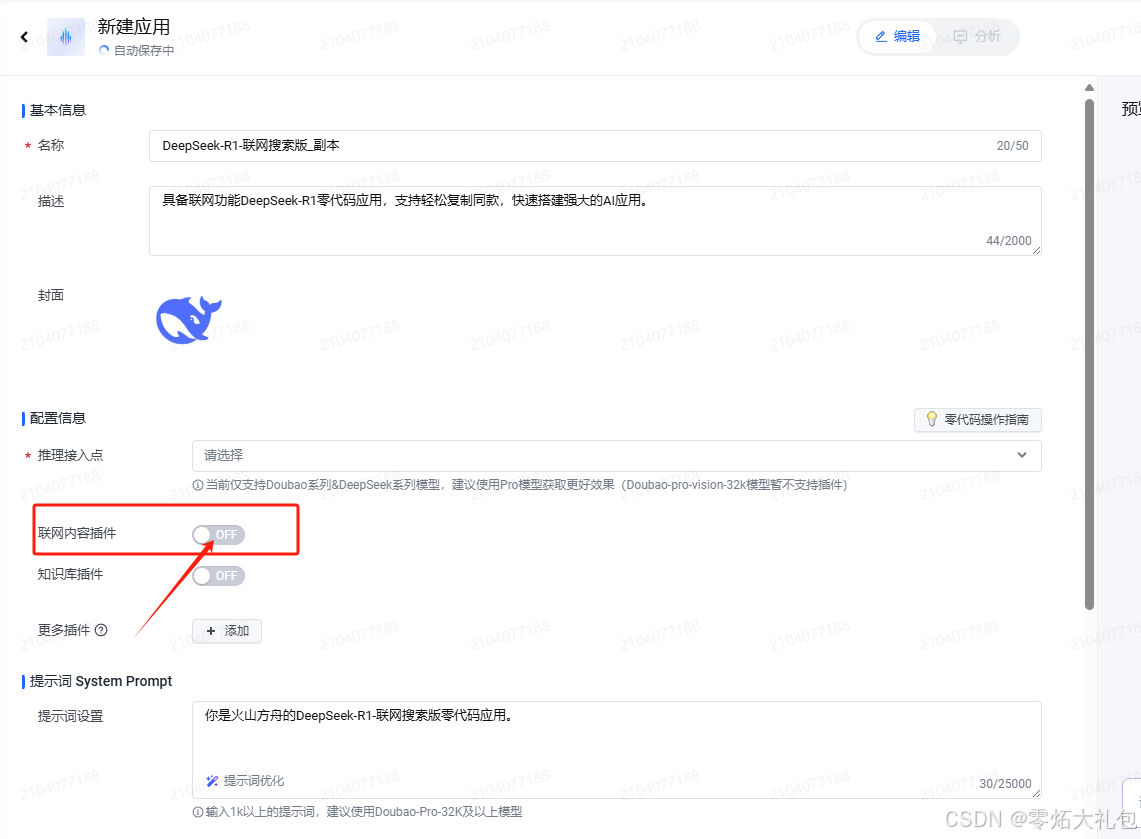Go back using the left arrow icon
The width and height of the screenshot is (1141, 839).
[x=24, y=36]
